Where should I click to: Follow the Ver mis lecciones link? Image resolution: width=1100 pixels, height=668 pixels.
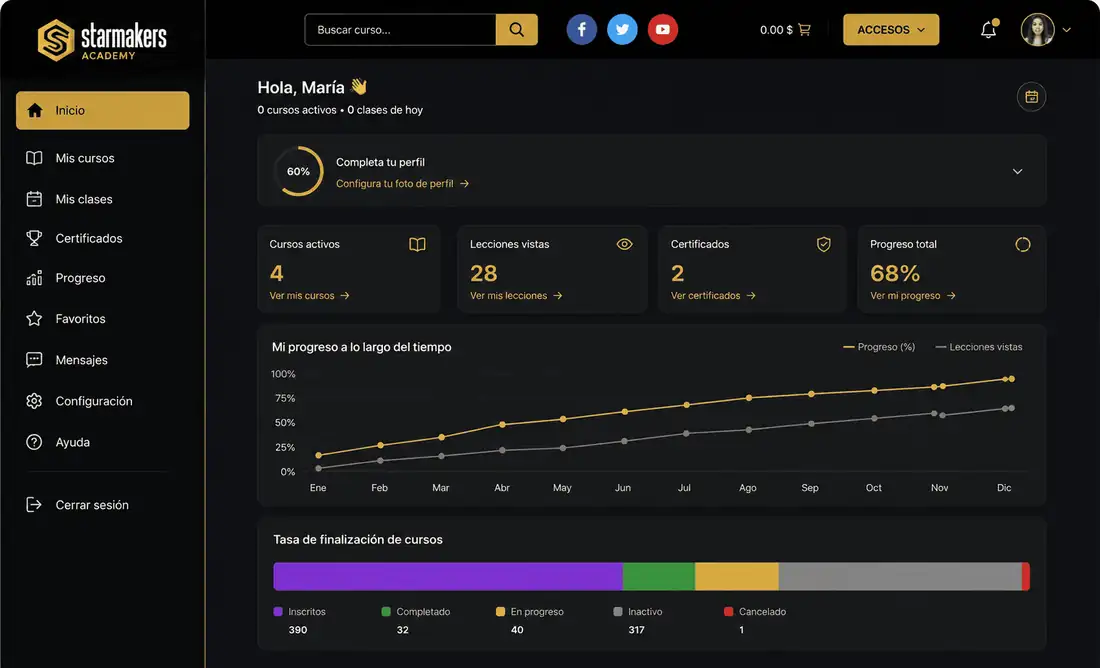(x=516, y=295)
